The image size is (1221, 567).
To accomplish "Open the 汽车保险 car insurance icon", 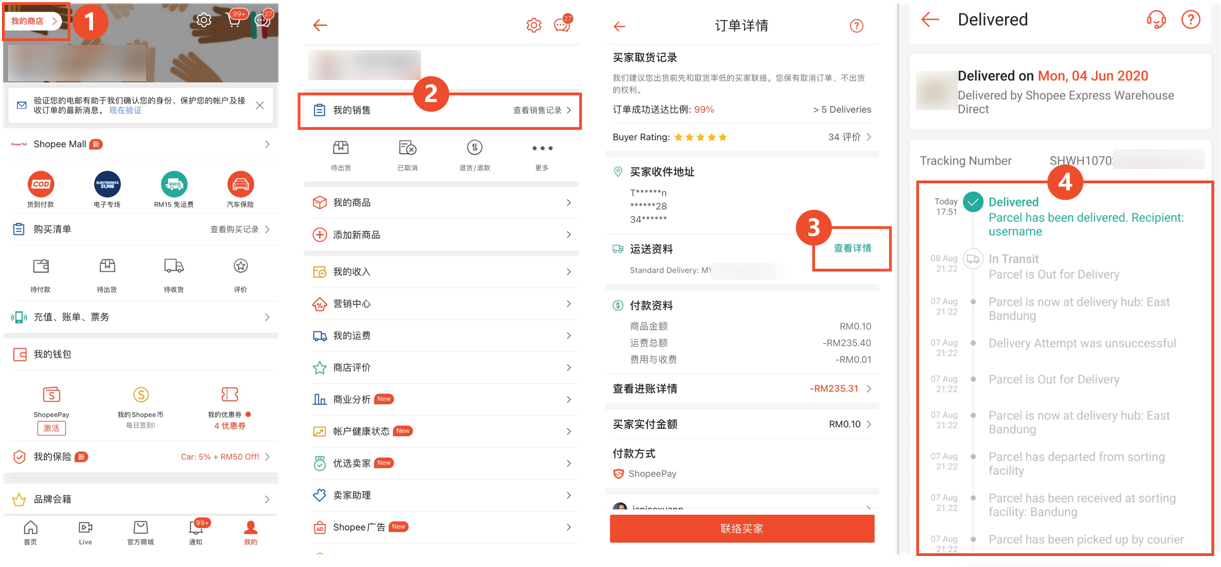I will 240,184.
